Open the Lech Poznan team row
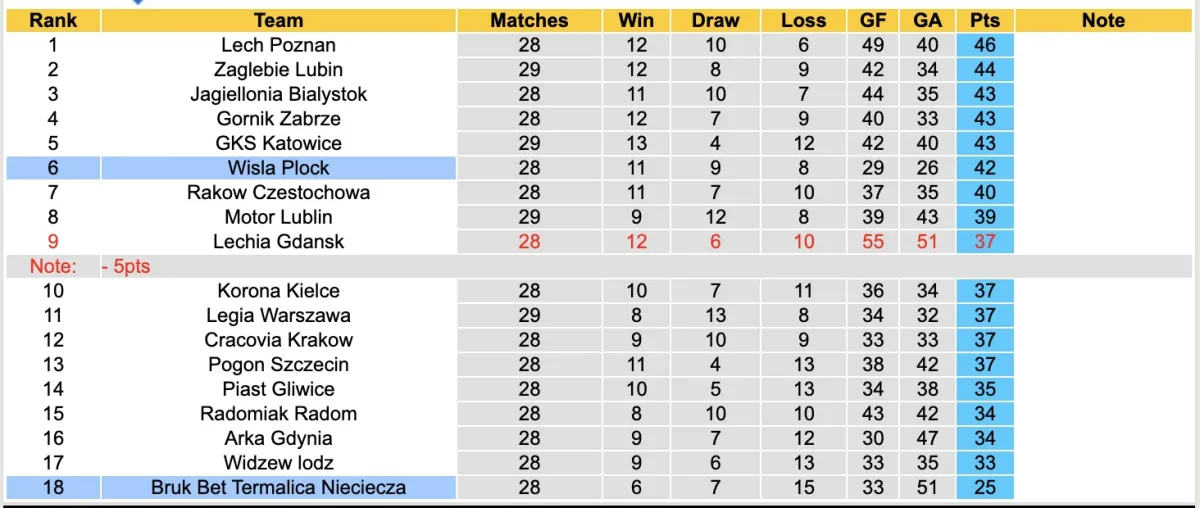1200x508 pixels. [278, 45]
